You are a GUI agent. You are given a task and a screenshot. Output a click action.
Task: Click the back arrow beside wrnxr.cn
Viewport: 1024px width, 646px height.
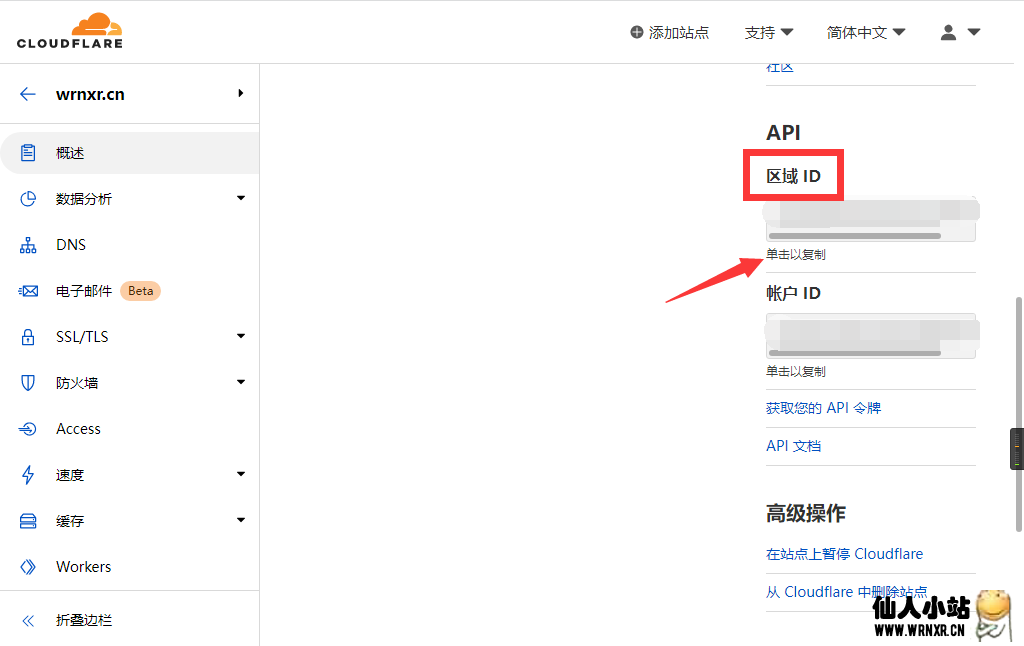pos(27,94)
